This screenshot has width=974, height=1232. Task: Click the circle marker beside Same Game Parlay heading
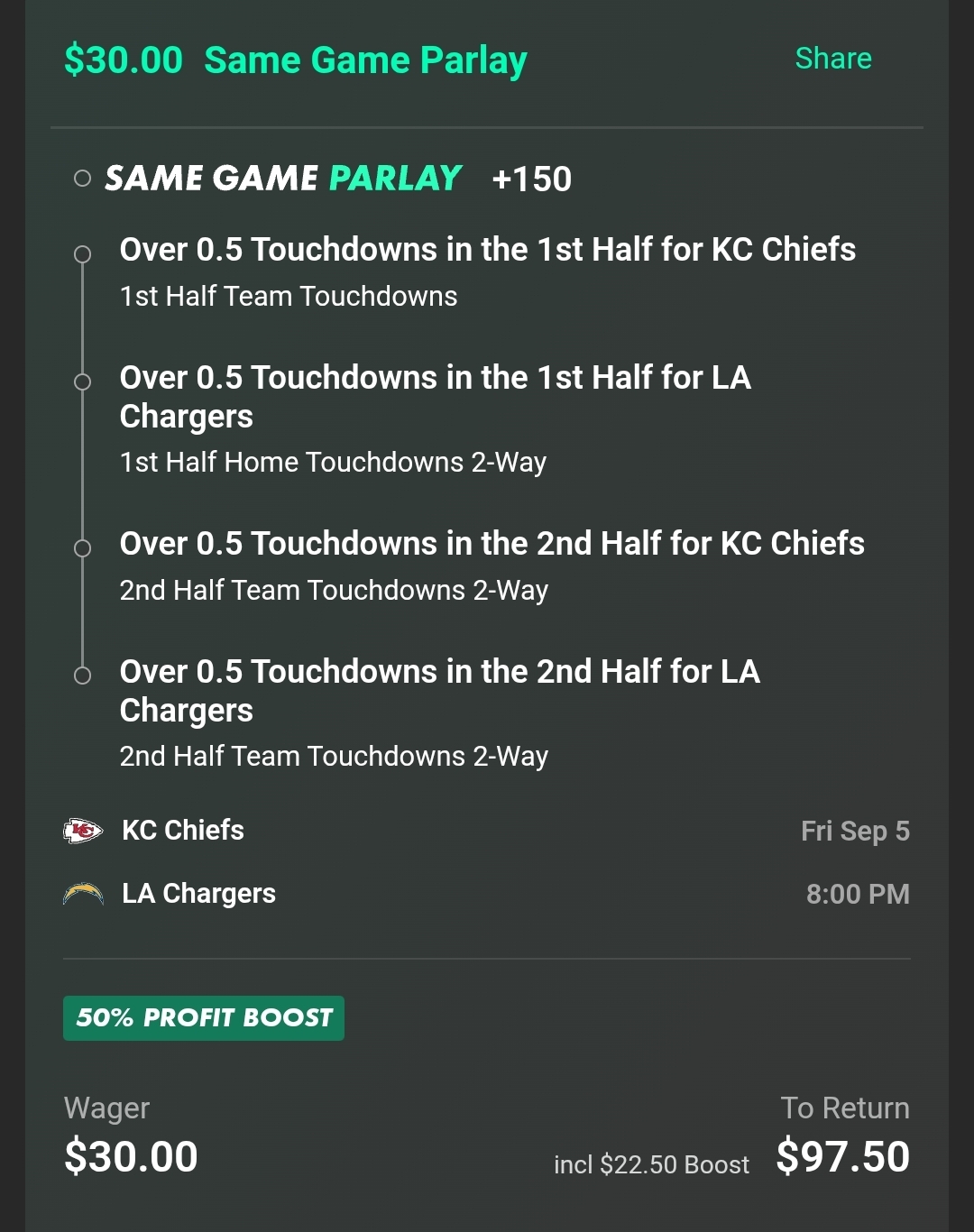[82, 179]
